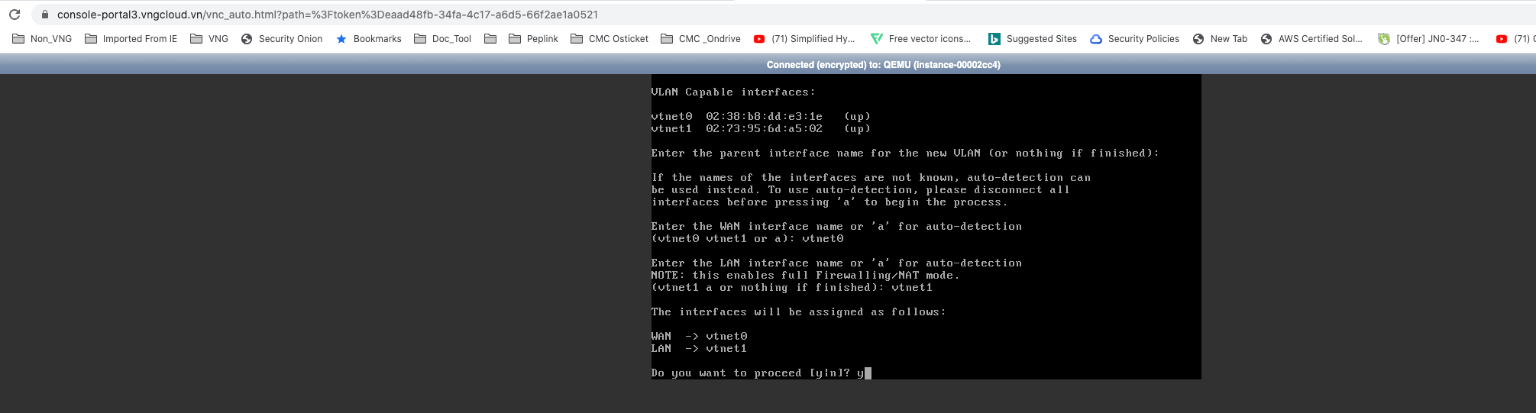The image size is (1538, 413).
Task: Open the CMC _Ondrive bookmark folder
Action: [698, 39]
